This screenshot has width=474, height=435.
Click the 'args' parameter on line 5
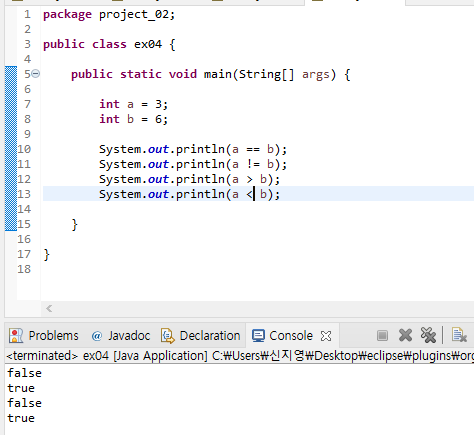pos(315,75)
